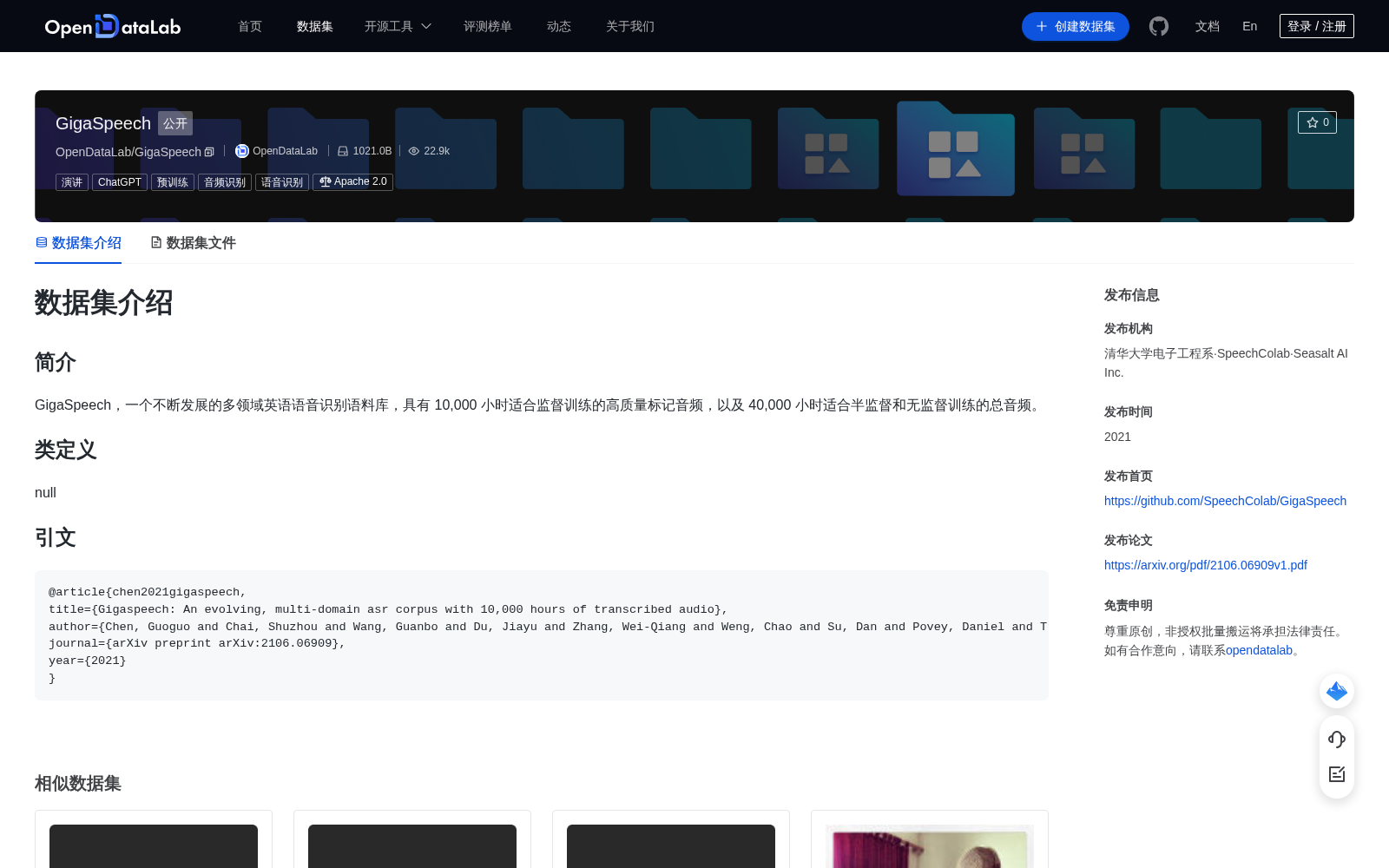The height and width of the screenshot is (868, 1389).
Task: Open the first similar dataset card
Action: click(x=154, y=839)
